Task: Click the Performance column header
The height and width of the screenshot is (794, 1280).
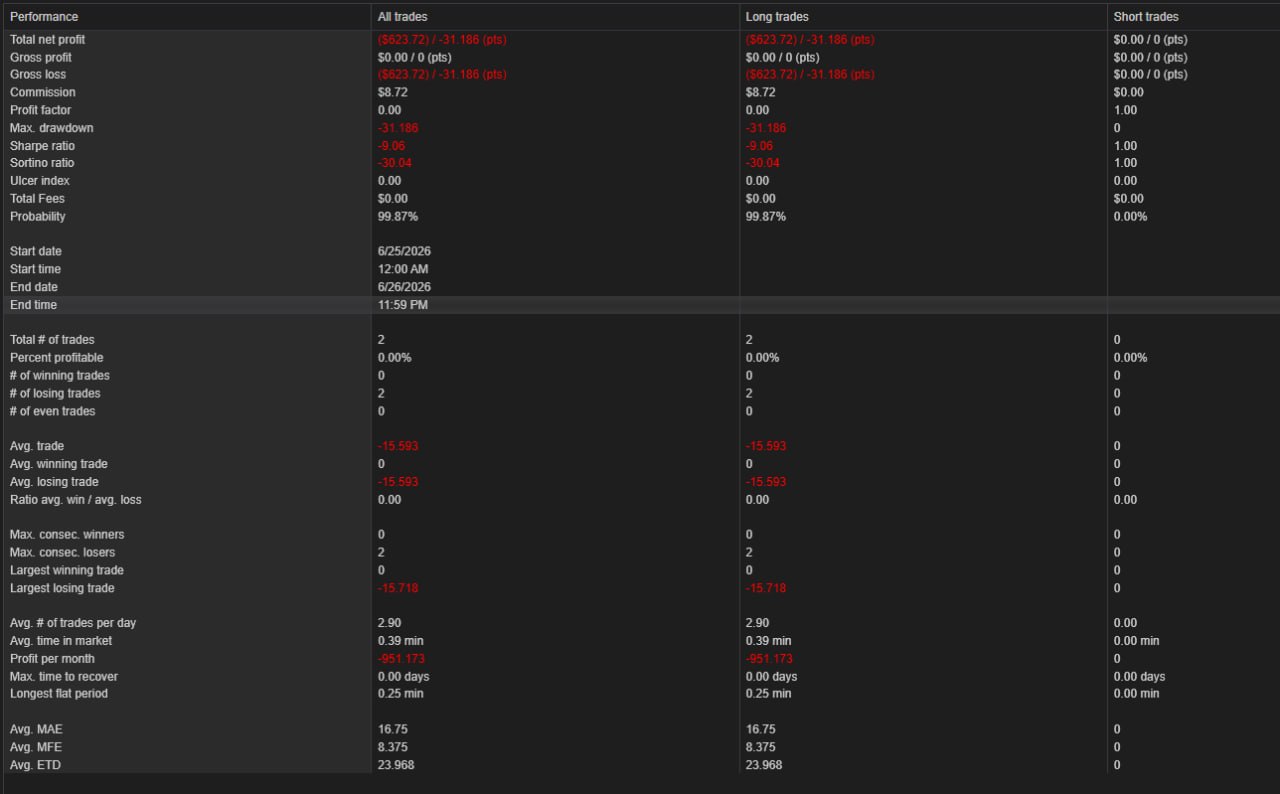Action: click(44, 17)
